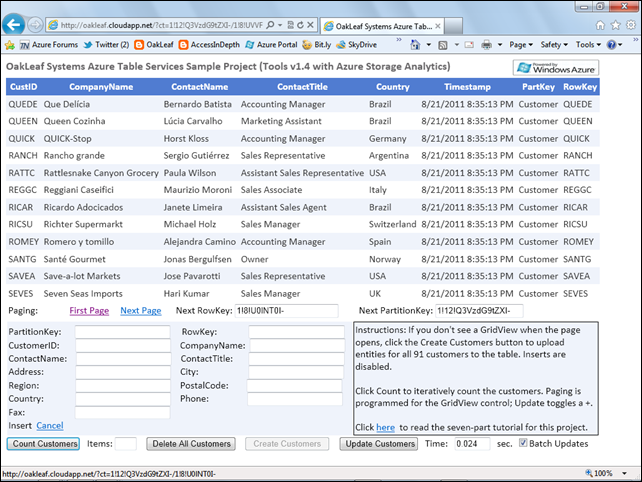
Task: Click the Update Customers button
Action: (379, 444)
